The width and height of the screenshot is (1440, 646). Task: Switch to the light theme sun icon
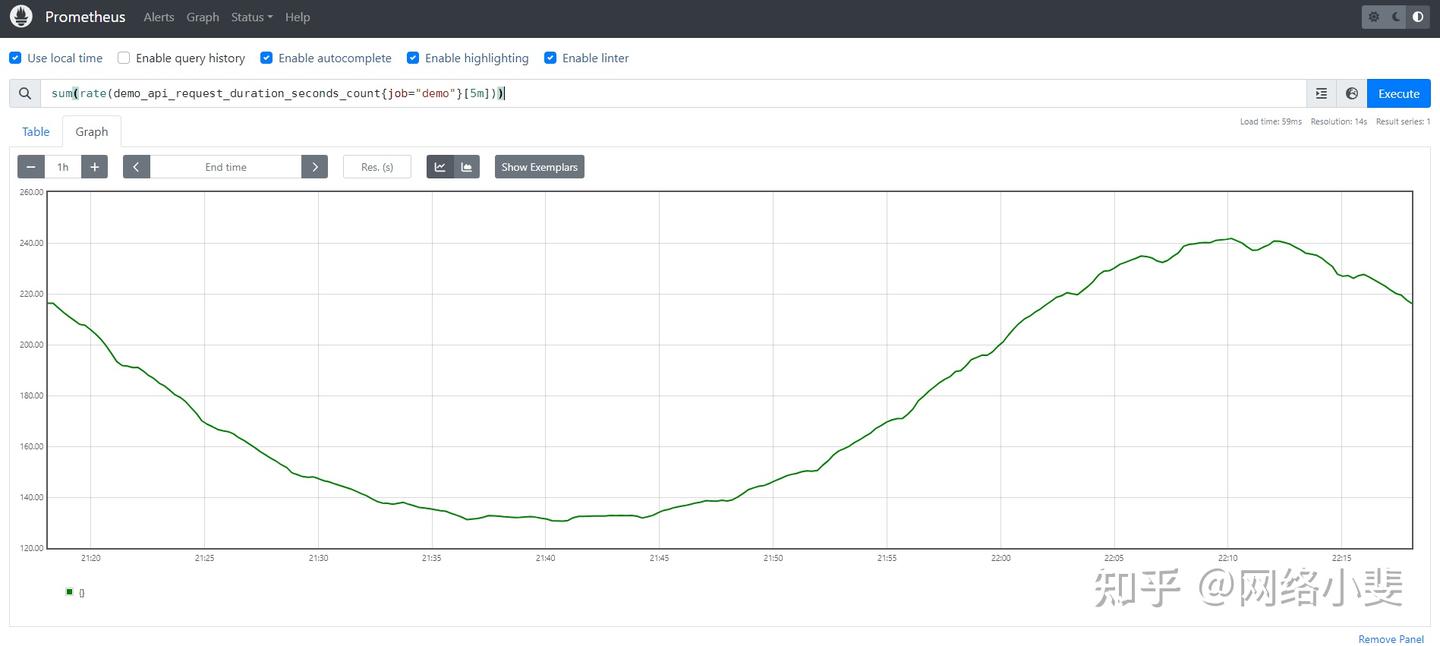coord(1374,17)
